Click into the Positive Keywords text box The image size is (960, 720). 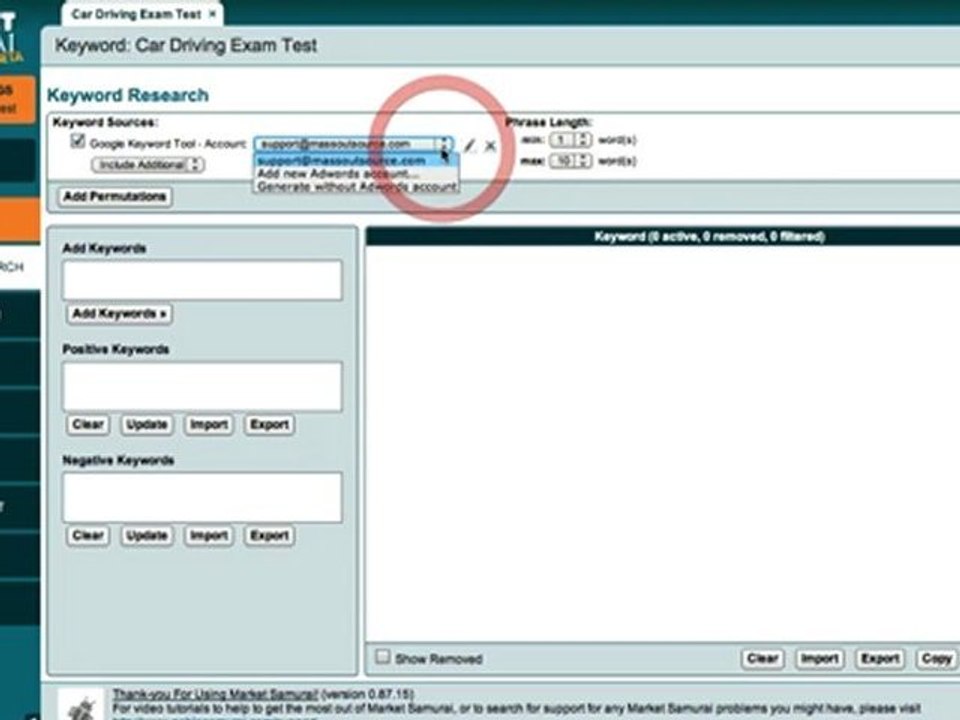click(202, 386)
